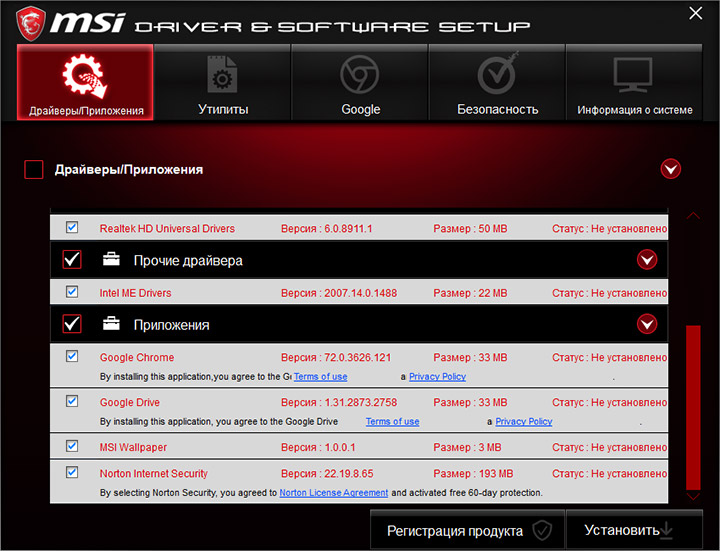Click the MSI dragon shield logo

point(31,23)
